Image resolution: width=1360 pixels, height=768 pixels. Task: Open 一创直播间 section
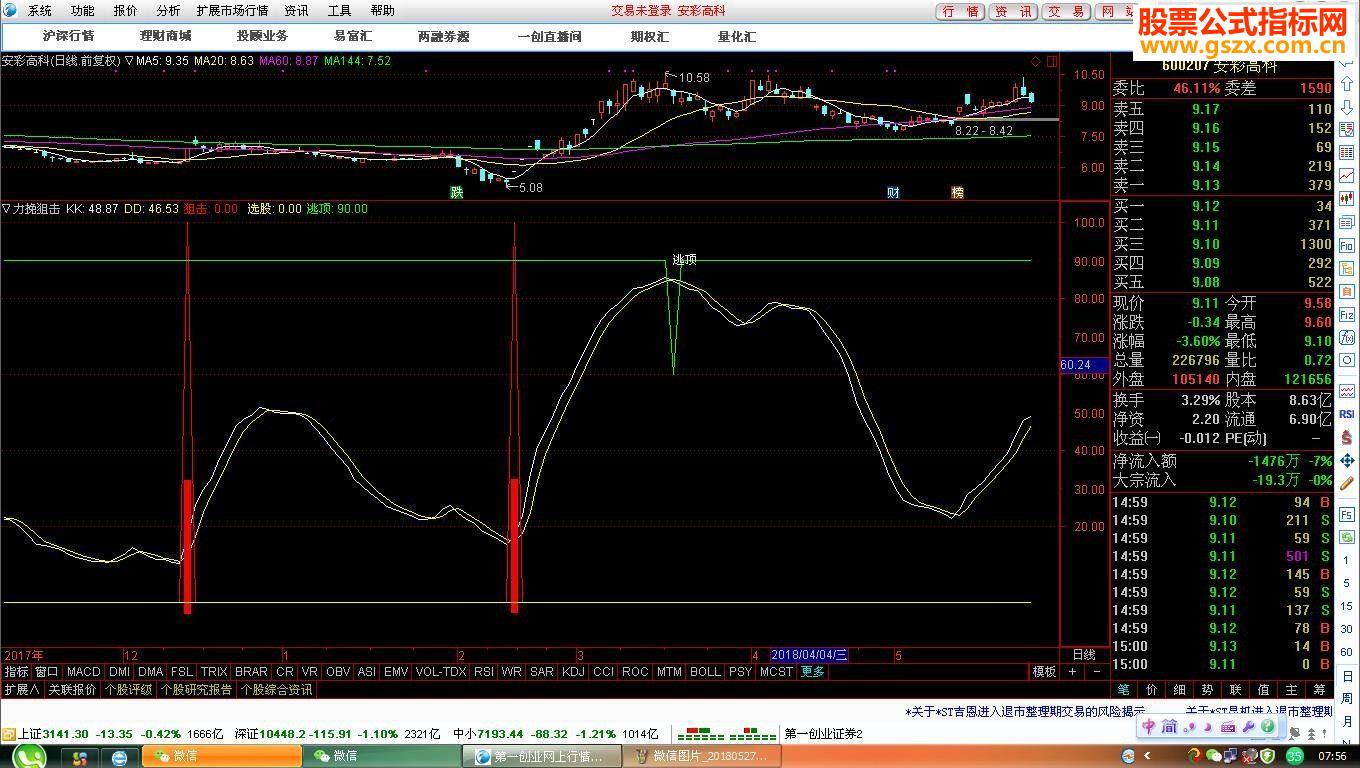549,36
